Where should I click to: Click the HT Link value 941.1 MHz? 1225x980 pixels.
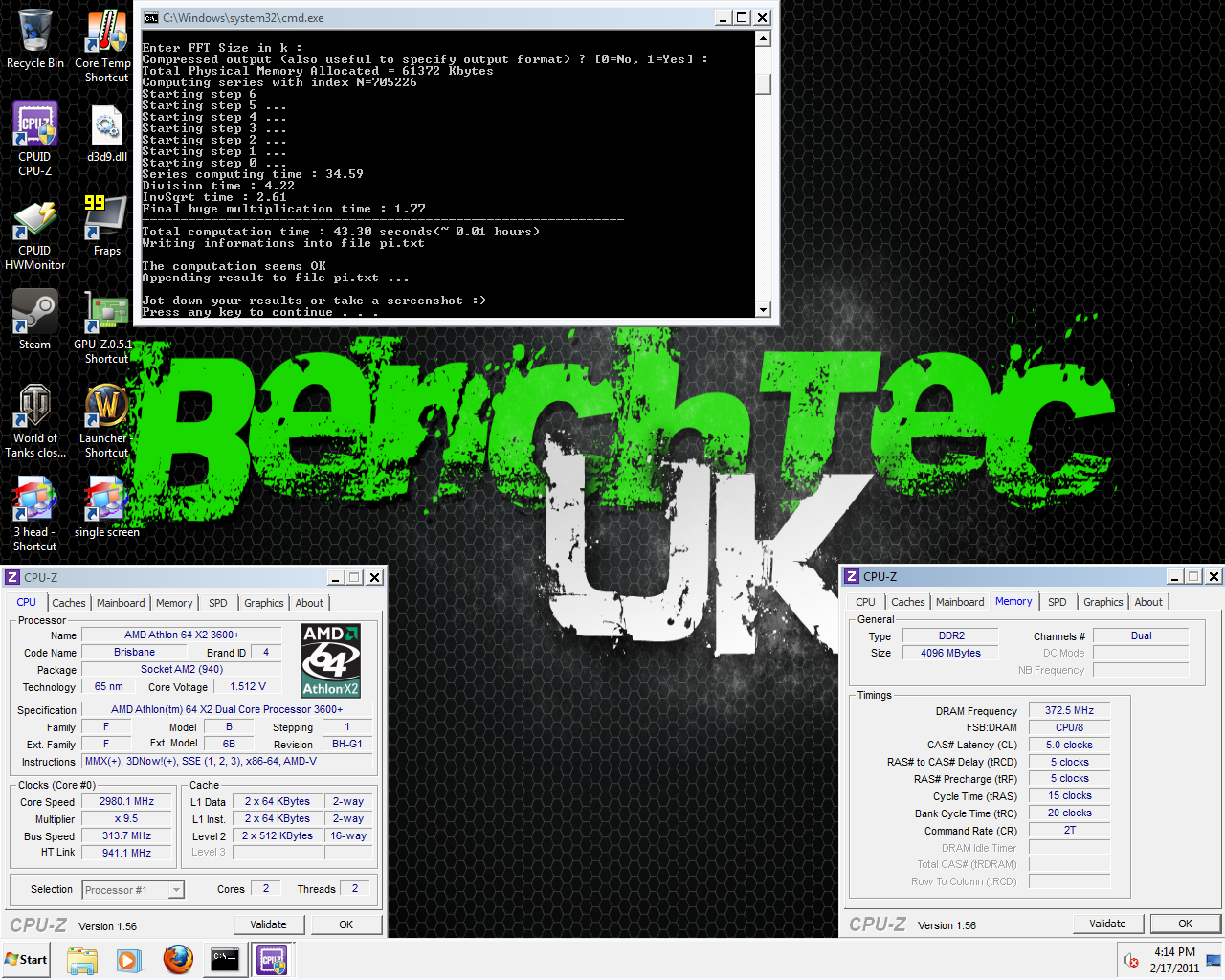coord(126,853)
